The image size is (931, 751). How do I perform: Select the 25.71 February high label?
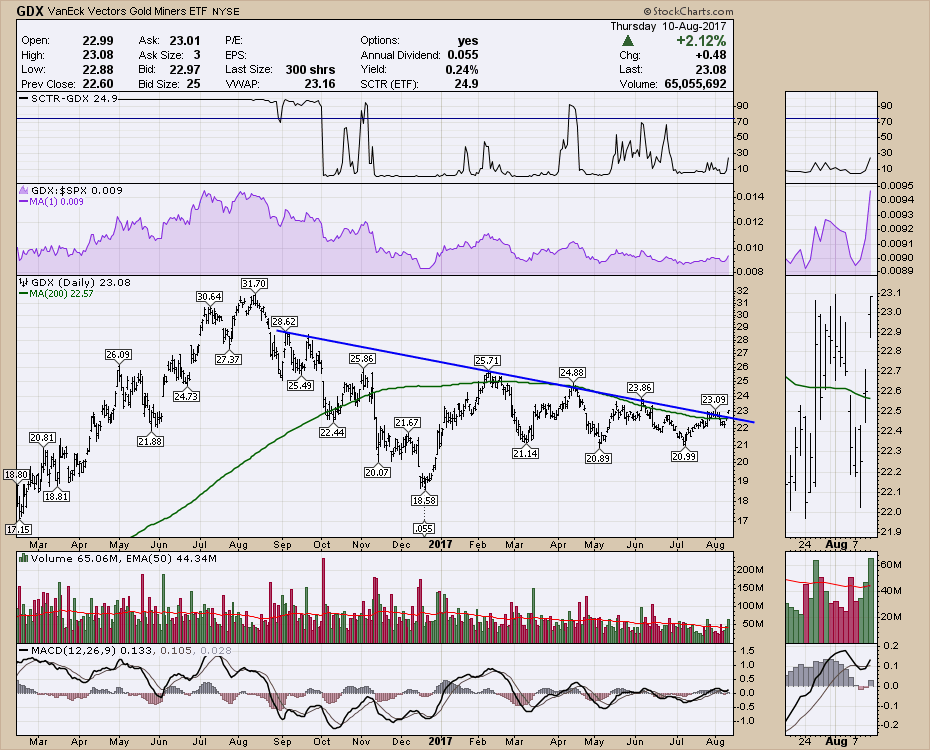(486, 359)
